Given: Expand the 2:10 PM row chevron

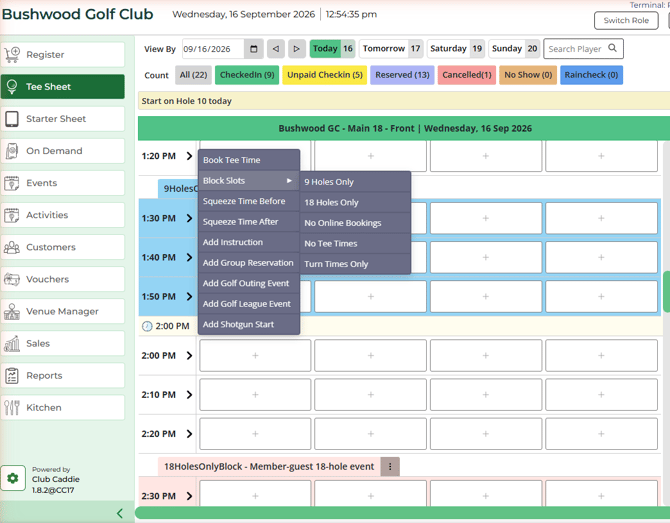Looking at the screenshot, I should (189, 395).
